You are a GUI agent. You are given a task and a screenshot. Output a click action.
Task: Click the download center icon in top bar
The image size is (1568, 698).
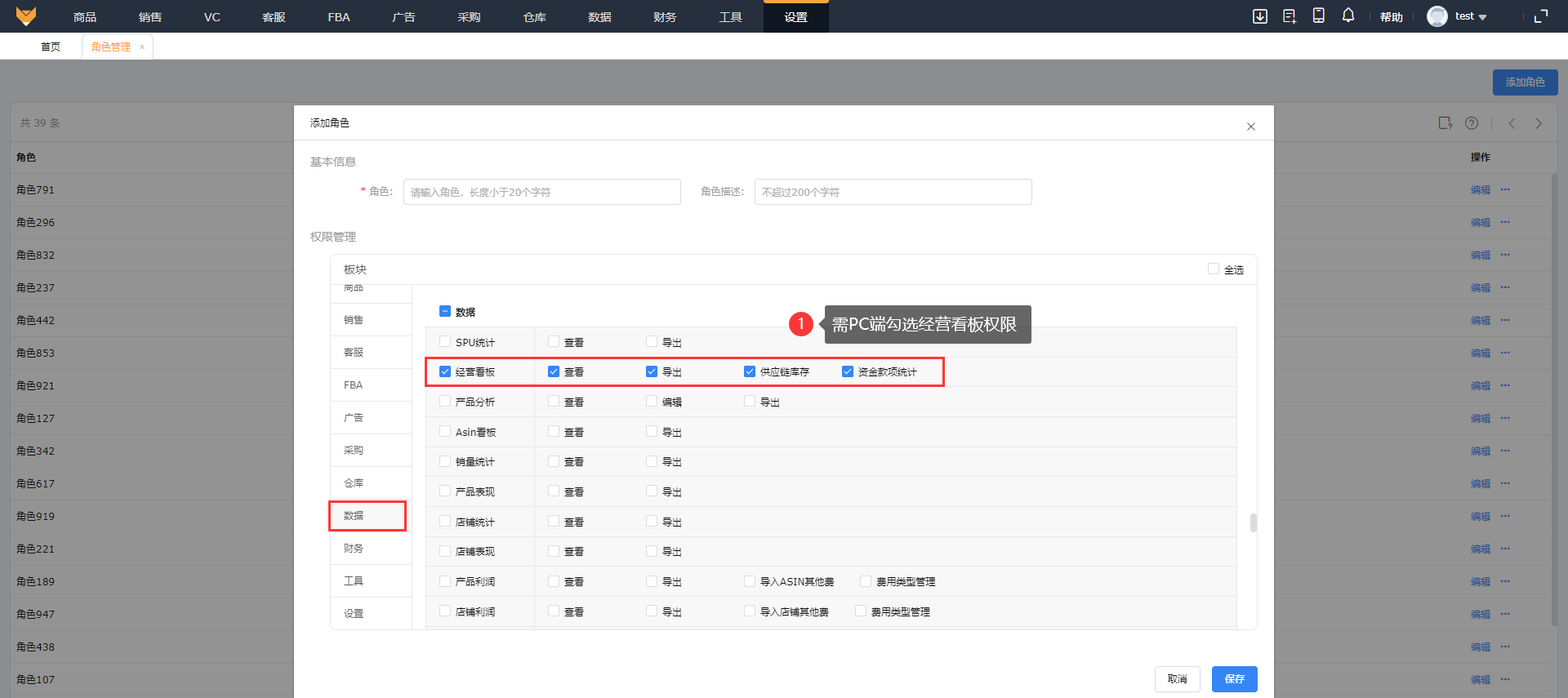point(1260,16)
